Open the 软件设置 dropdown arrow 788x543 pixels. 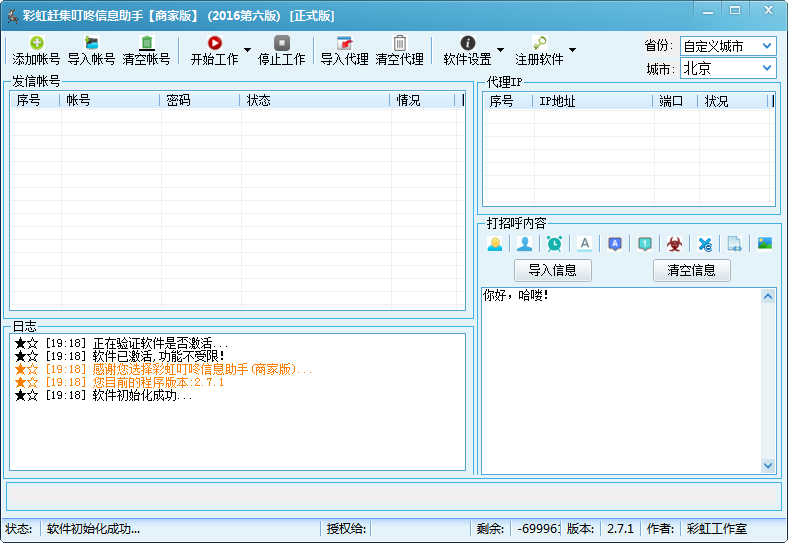tap(500, 50)
